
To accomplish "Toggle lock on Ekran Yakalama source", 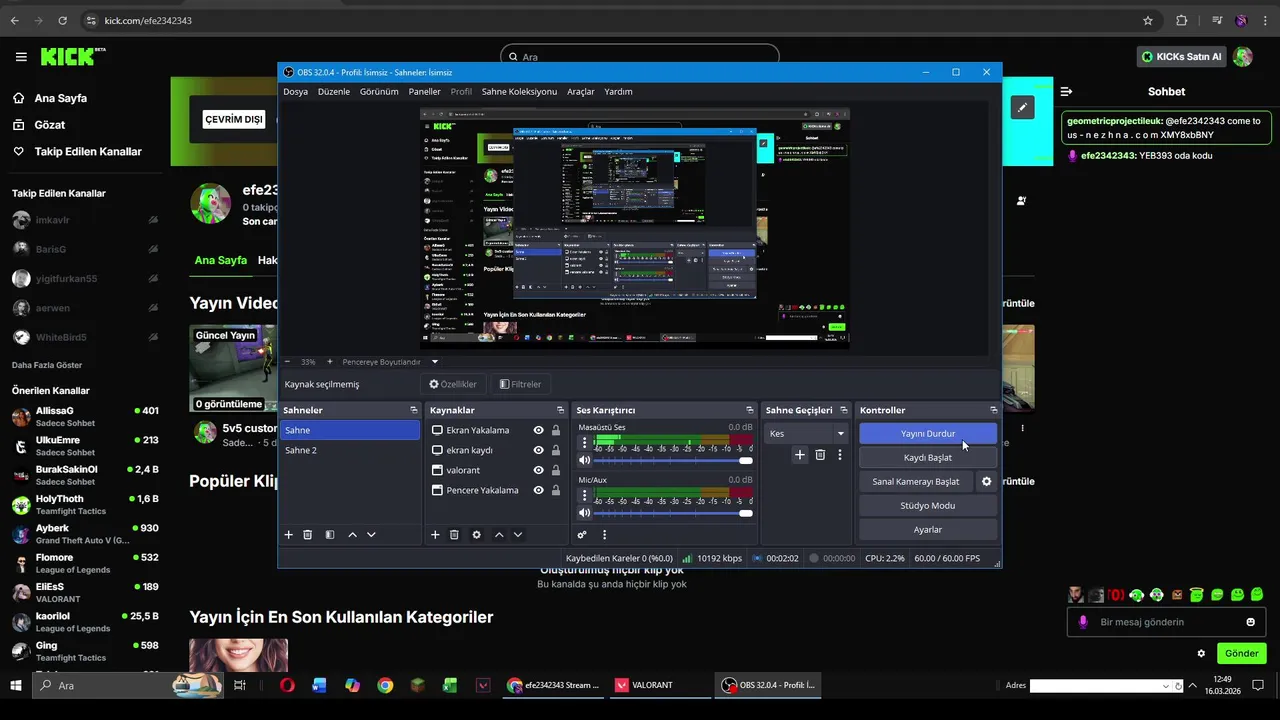I will point(556,430).
